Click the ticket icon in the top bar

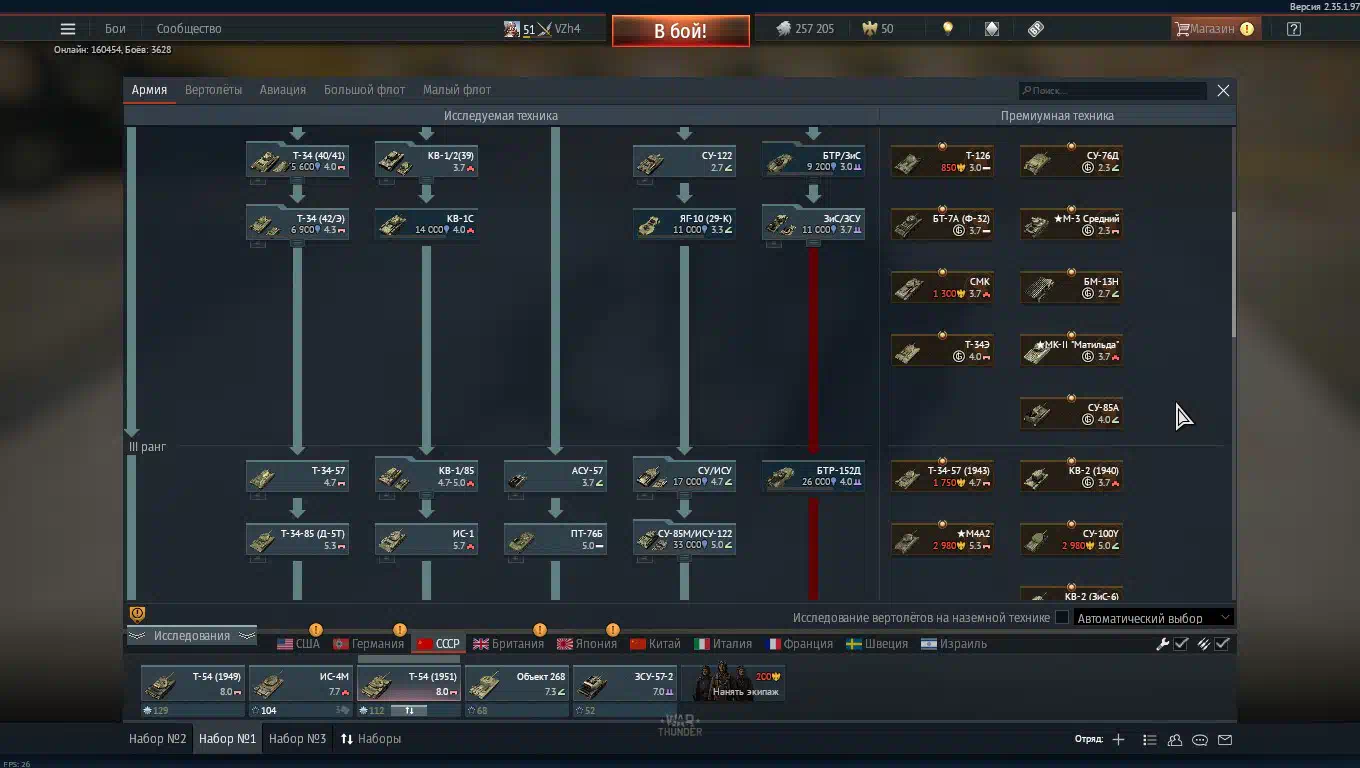click(1036, 29)
